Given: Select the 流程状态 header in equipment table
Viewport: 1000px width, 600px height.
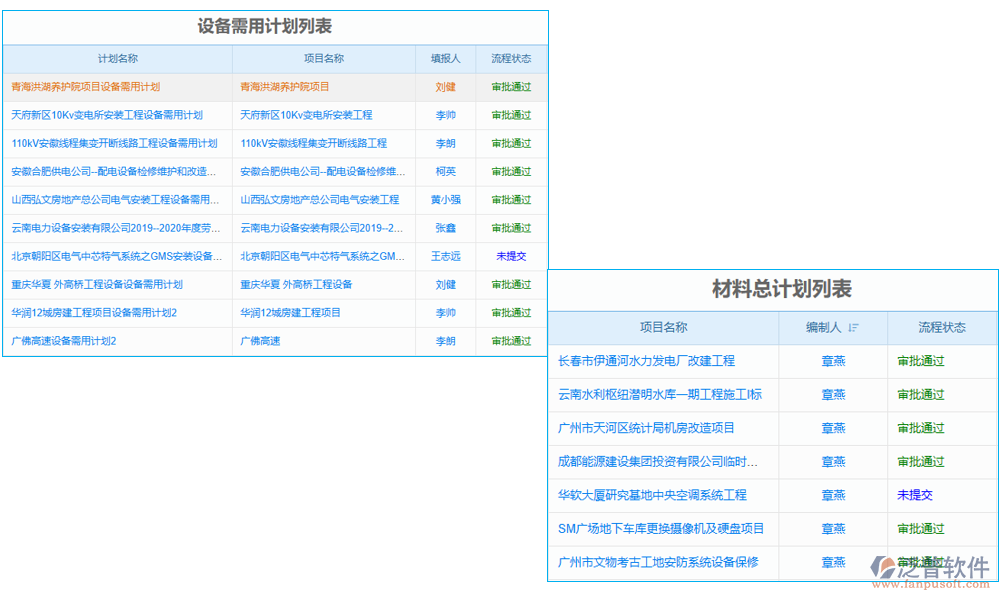Looking at the screenshot, I should 510,59.
